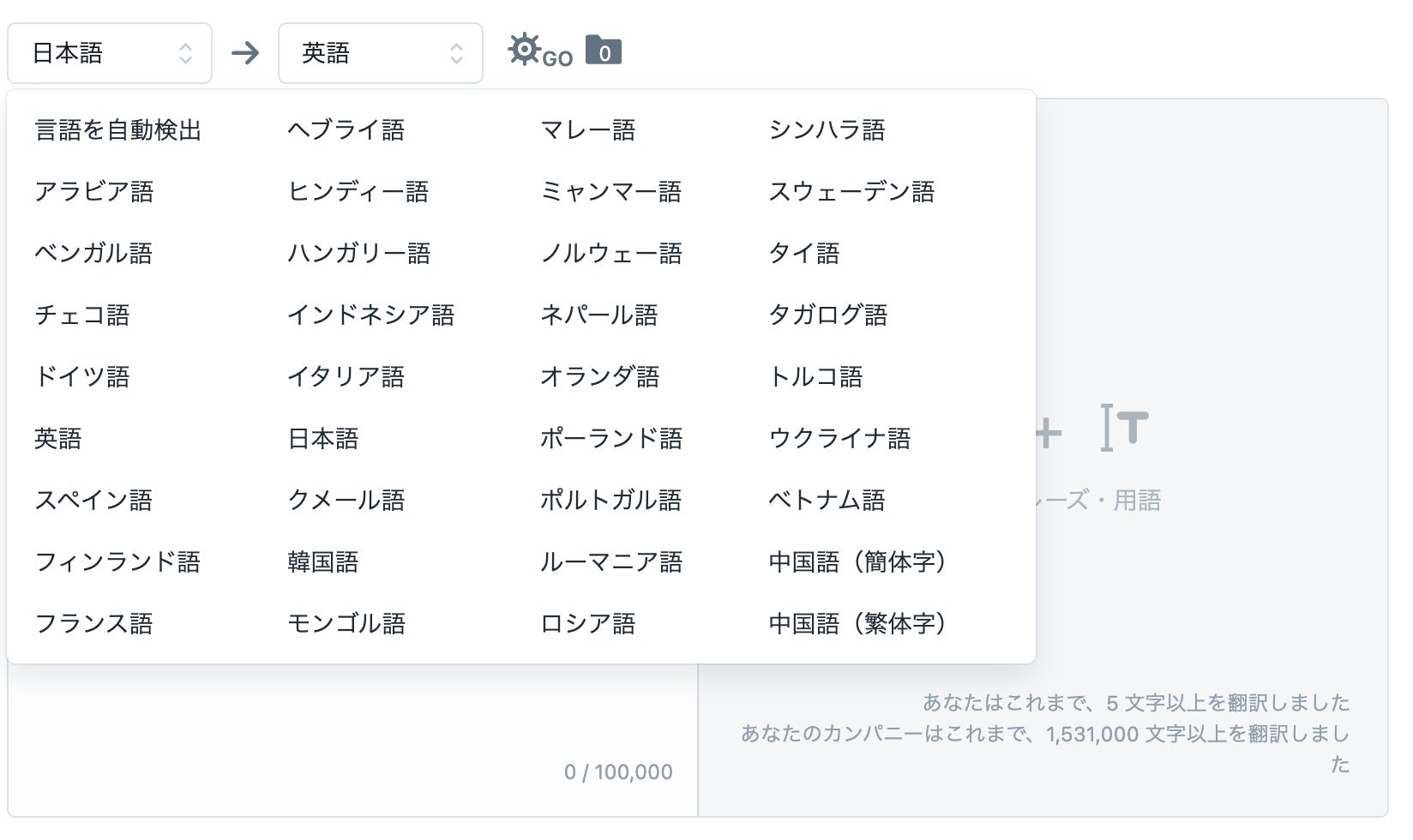Select 言語を自動検出 from the list

click(x=118, y=130)
